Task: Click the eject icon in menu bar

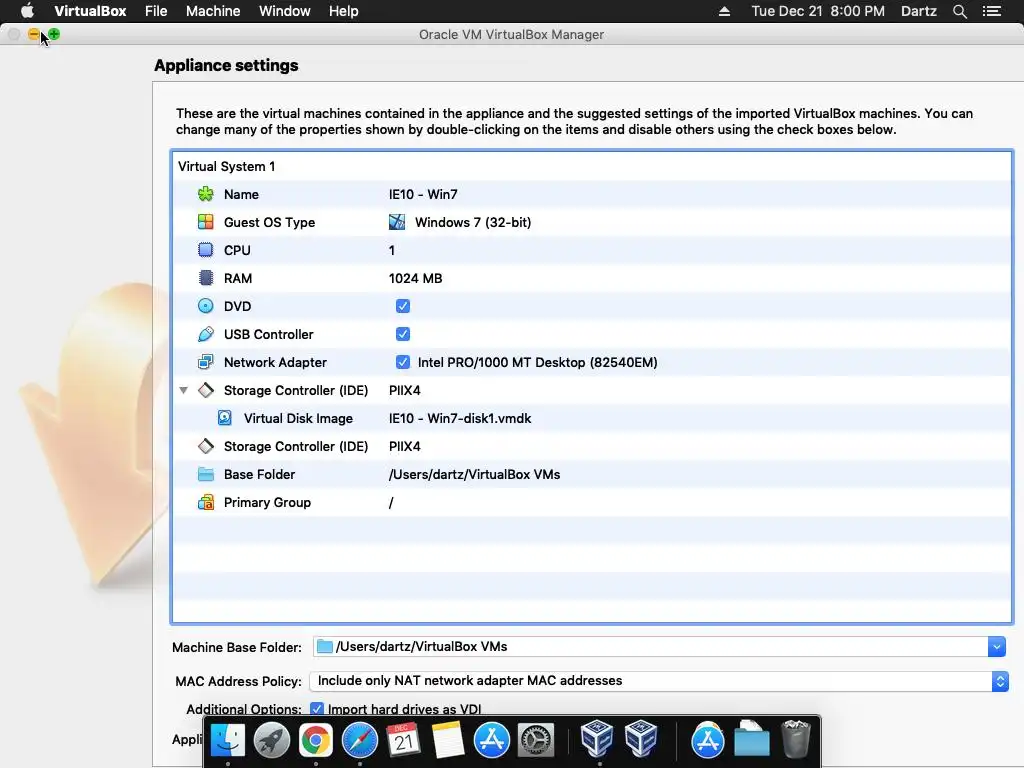Action: [724, 11]
